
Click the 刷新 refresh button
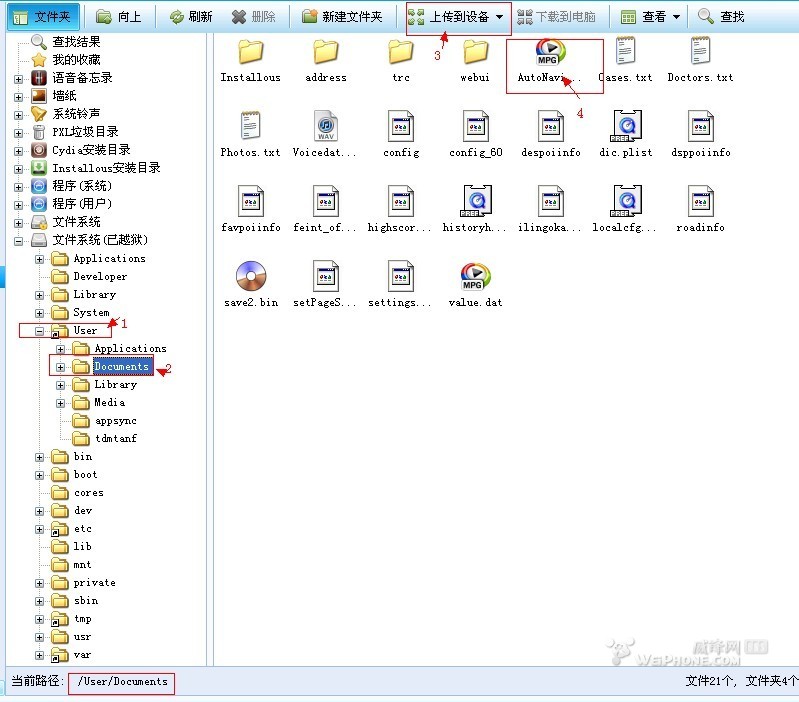(190, 17)
